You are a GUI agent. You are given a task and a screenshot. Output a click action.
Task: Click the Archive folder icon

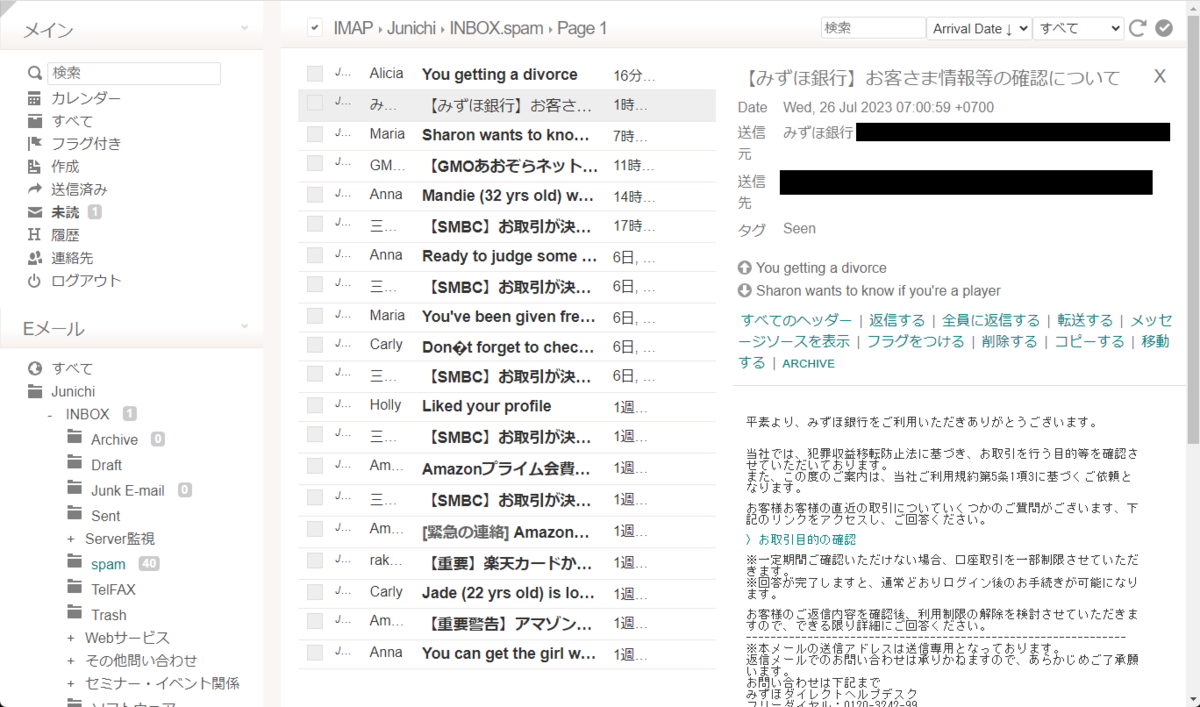(74, 438)
